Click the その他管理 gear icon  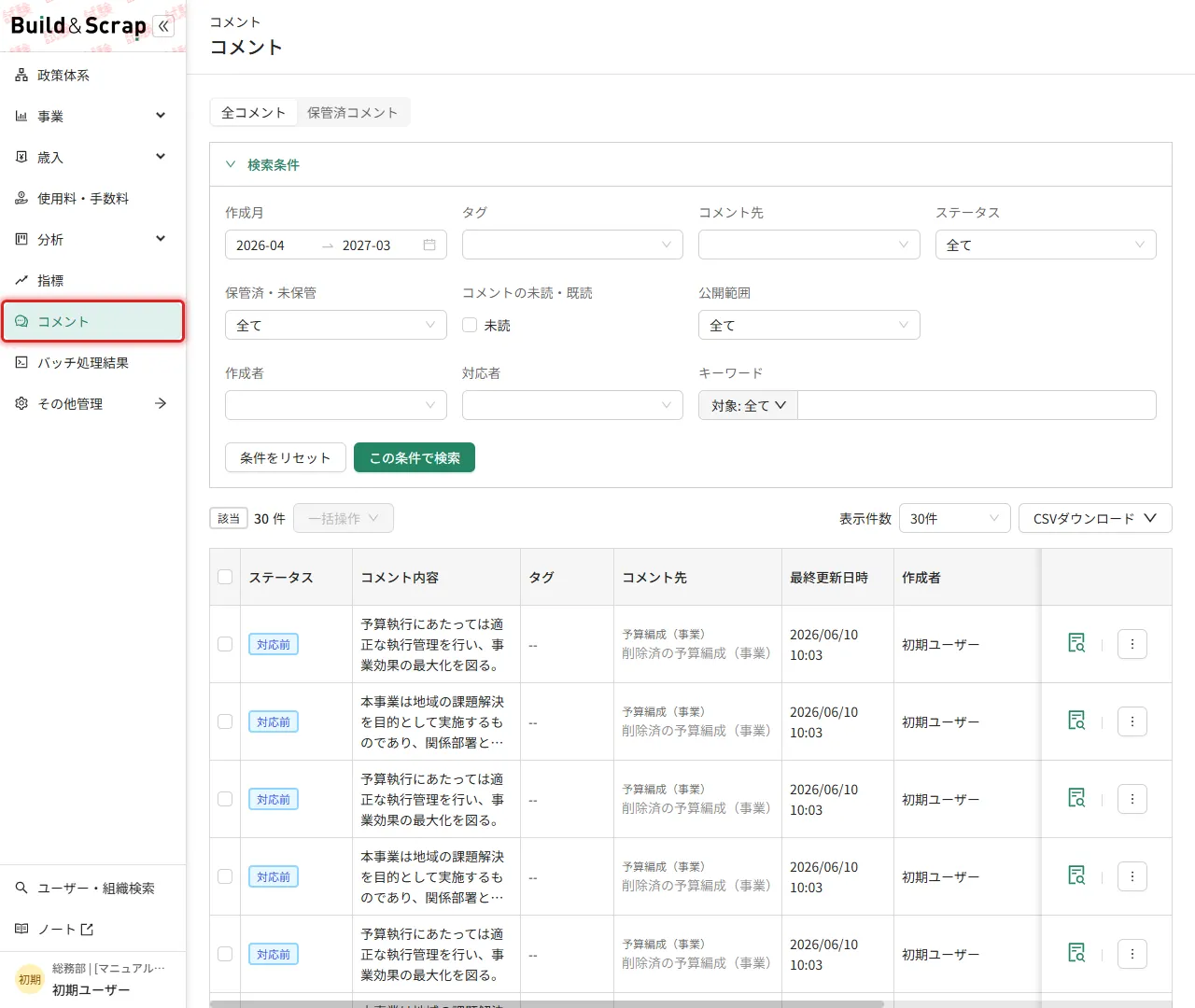(x=21, y=404)
